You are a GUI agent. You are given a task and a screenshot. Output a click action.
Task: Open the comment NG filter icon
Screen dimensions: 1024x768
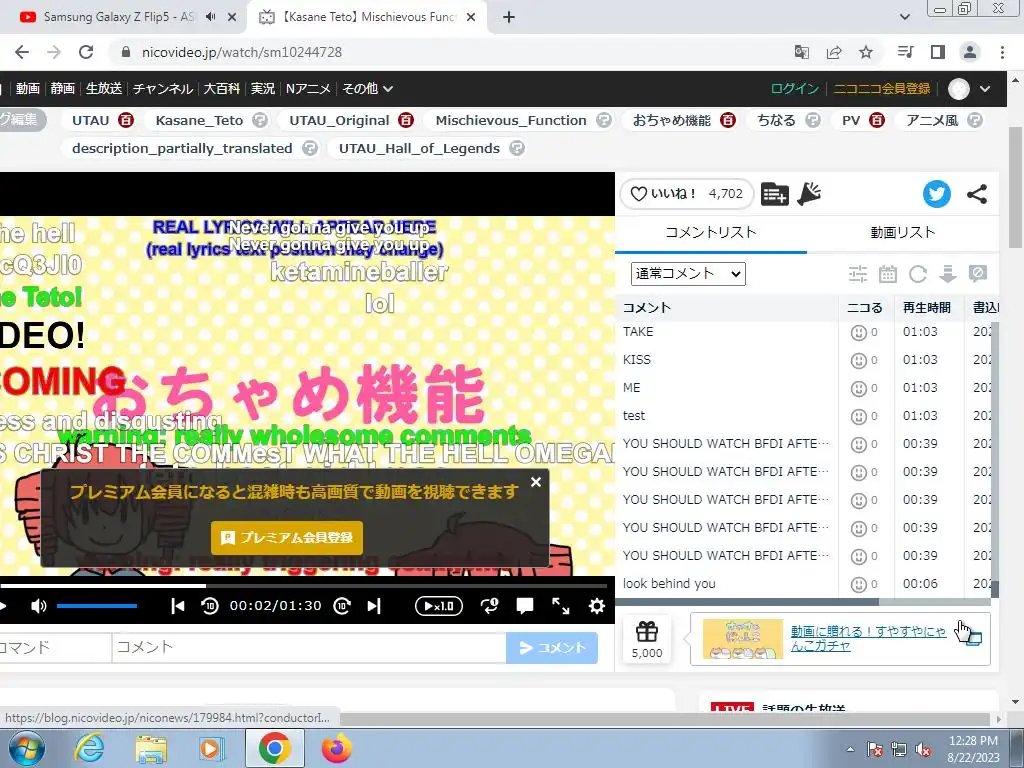tap(978, 274)
